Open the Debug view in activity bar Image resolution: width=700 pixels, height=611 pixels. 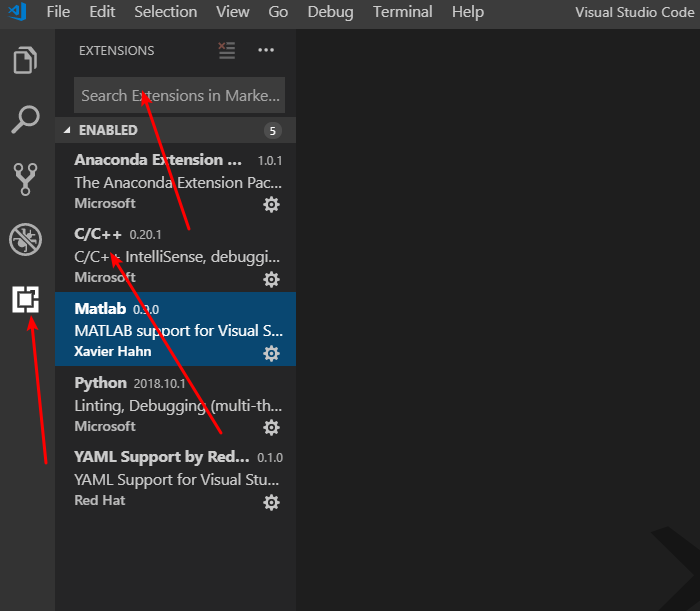[x=25, y=239]
